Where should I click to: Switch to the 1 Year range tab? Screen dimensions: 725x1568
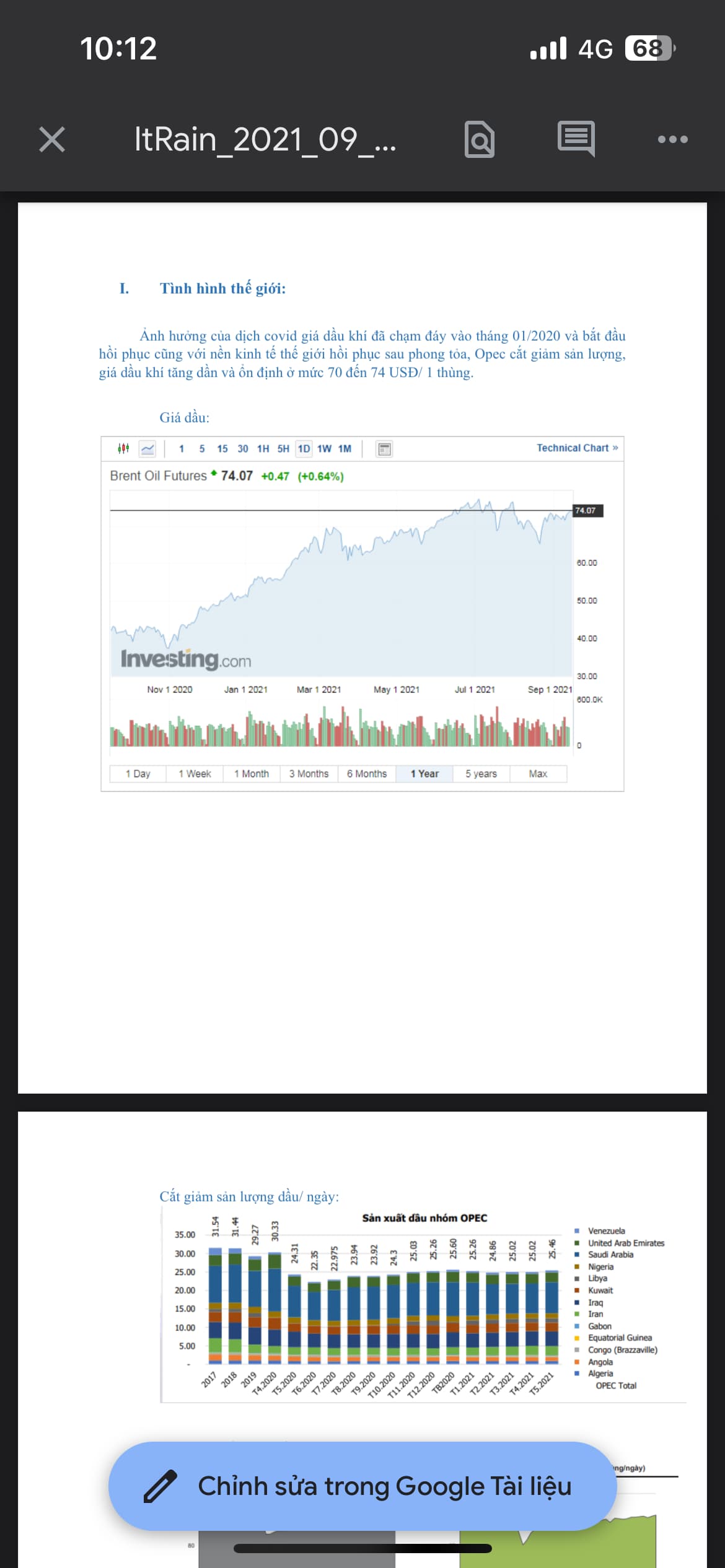424,773
